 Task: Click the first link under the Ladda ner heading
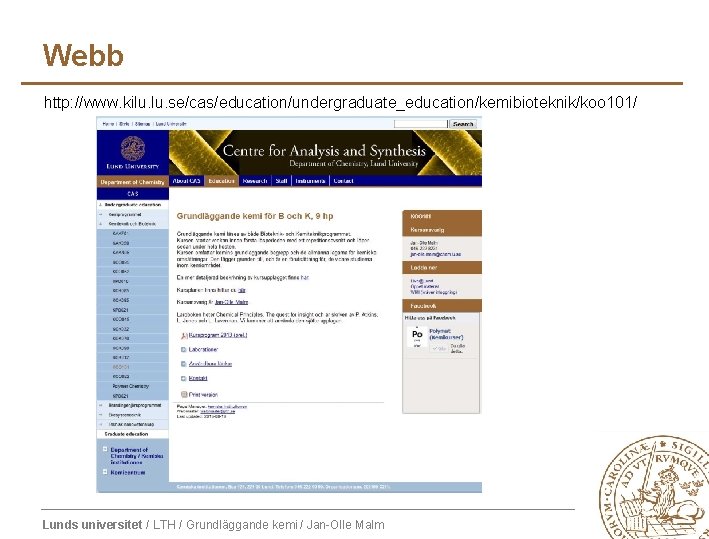click(422, 281)
